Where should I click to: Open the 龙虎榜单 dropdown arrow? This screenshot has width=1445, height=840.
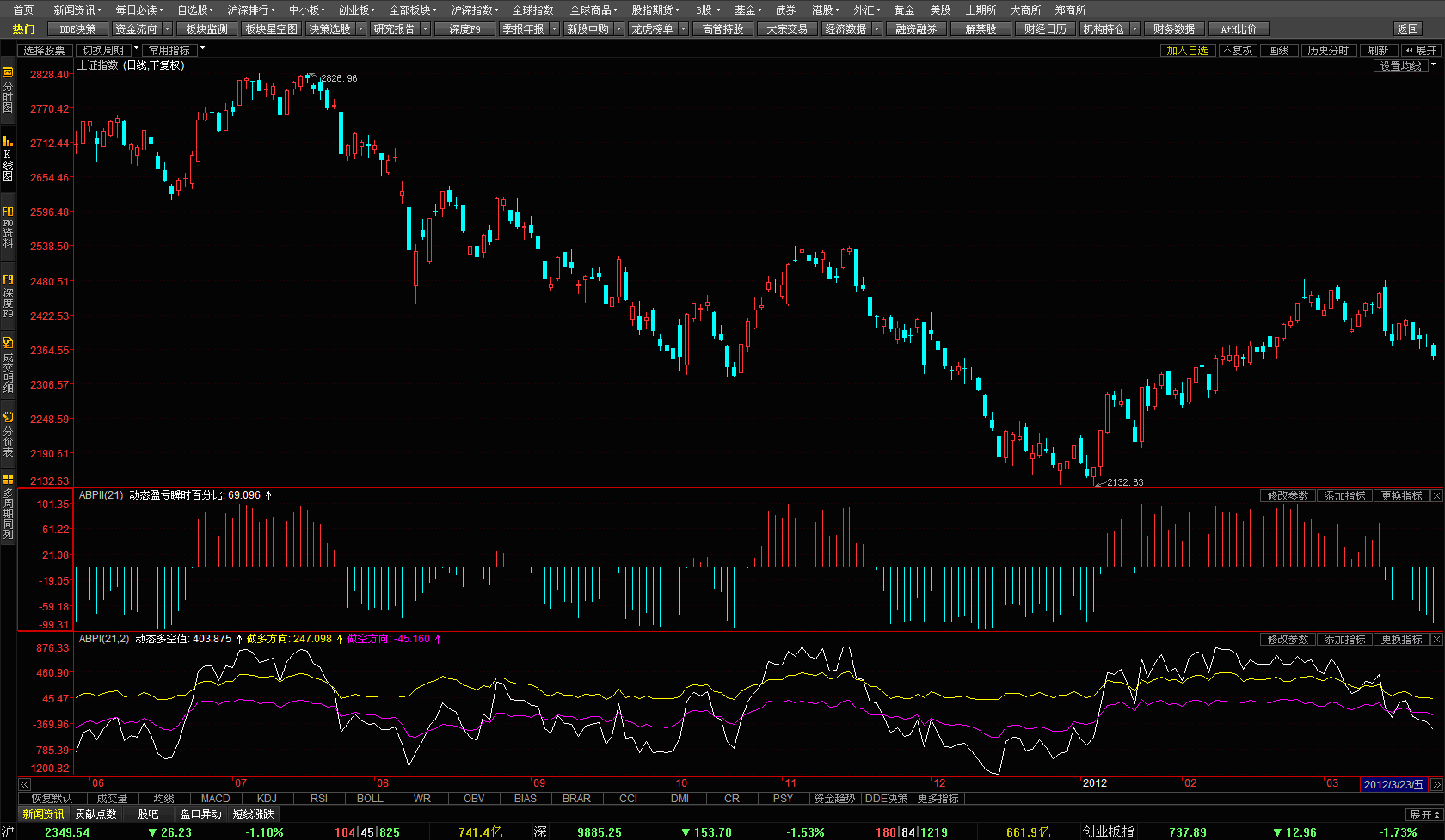pyautogui.click(x=684, y=29)
